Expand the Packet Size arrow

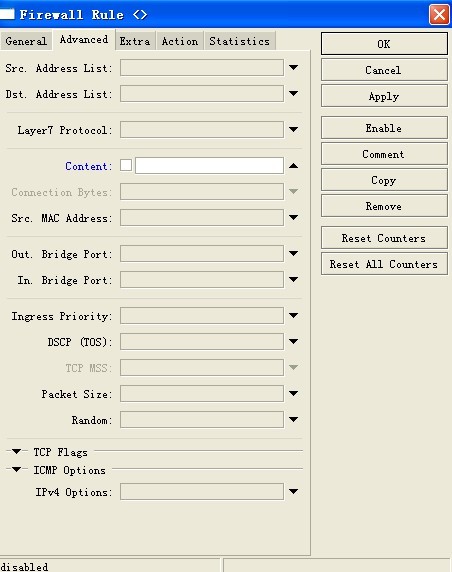coord(293,393)
